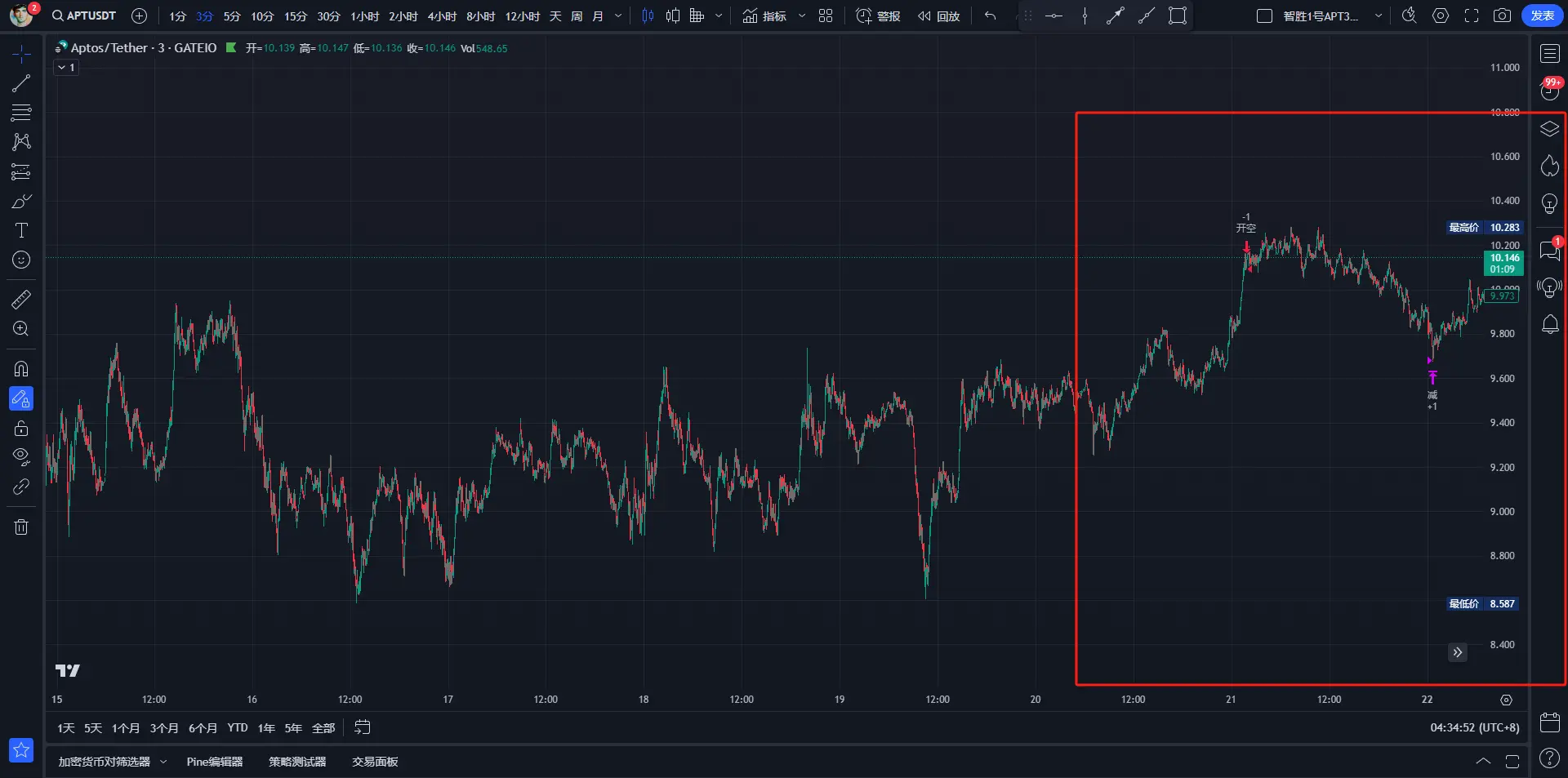This screenshot has width=1568, height=778.
Task: Pick the rectangle shape quick tool
Action: [1178, 16]
